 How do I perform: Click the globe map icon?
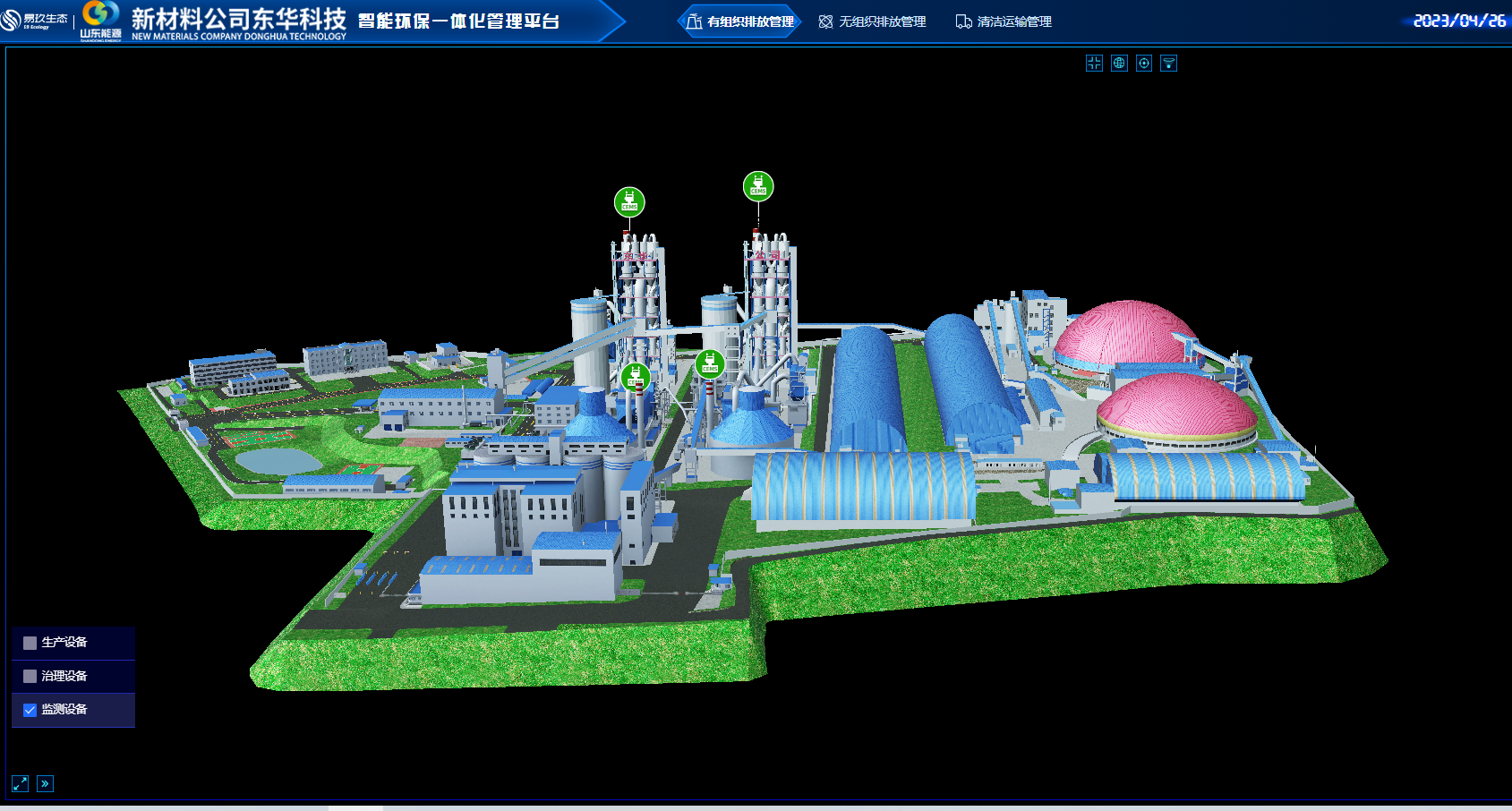(1119, 63)
